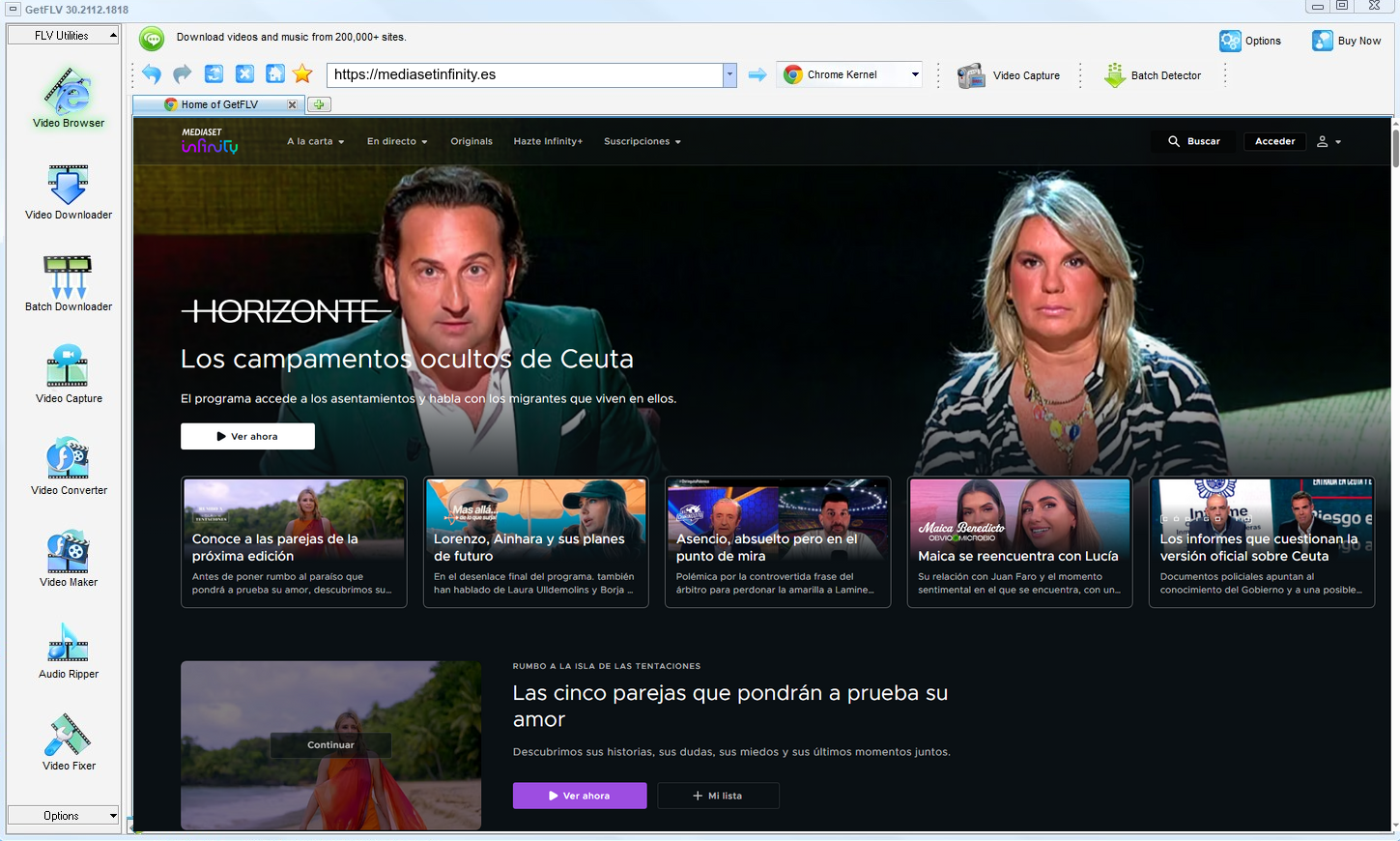Open the URL history dropdown arrow
1400x841 pixels.
pyautogui.click(x=729, y=74)
